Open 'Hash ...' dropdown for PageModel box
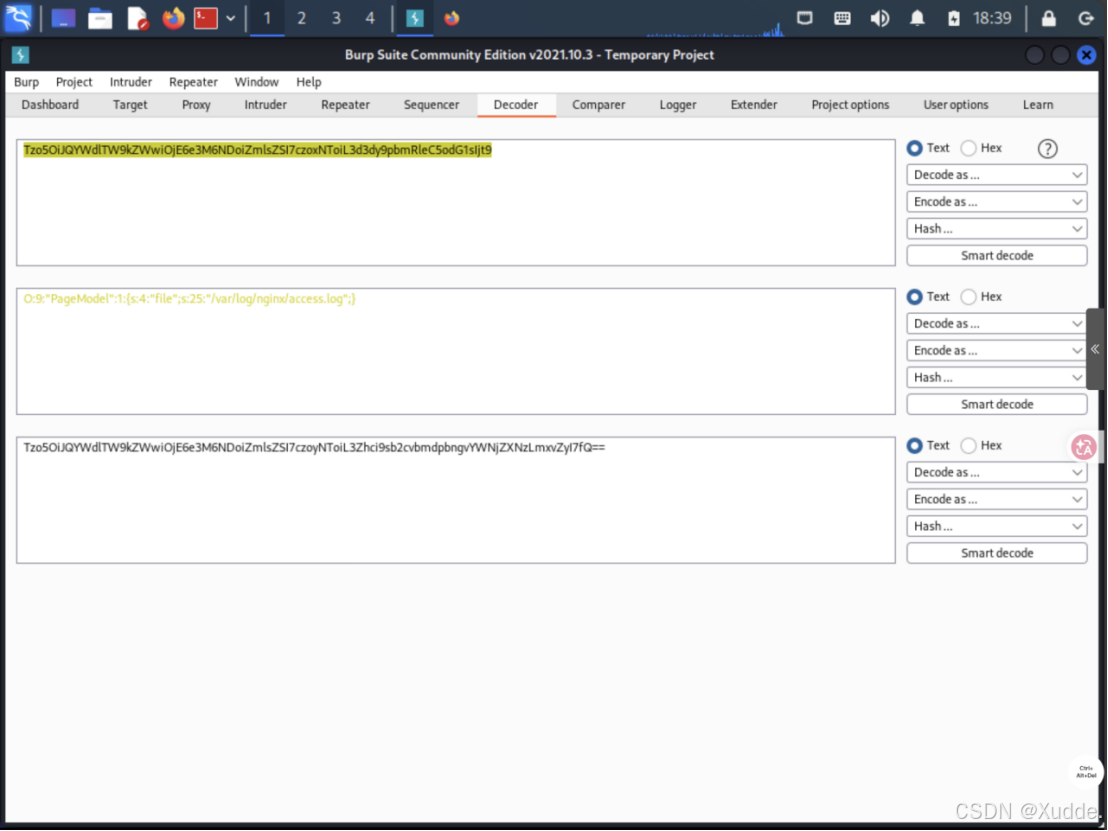 pos(996,377)
